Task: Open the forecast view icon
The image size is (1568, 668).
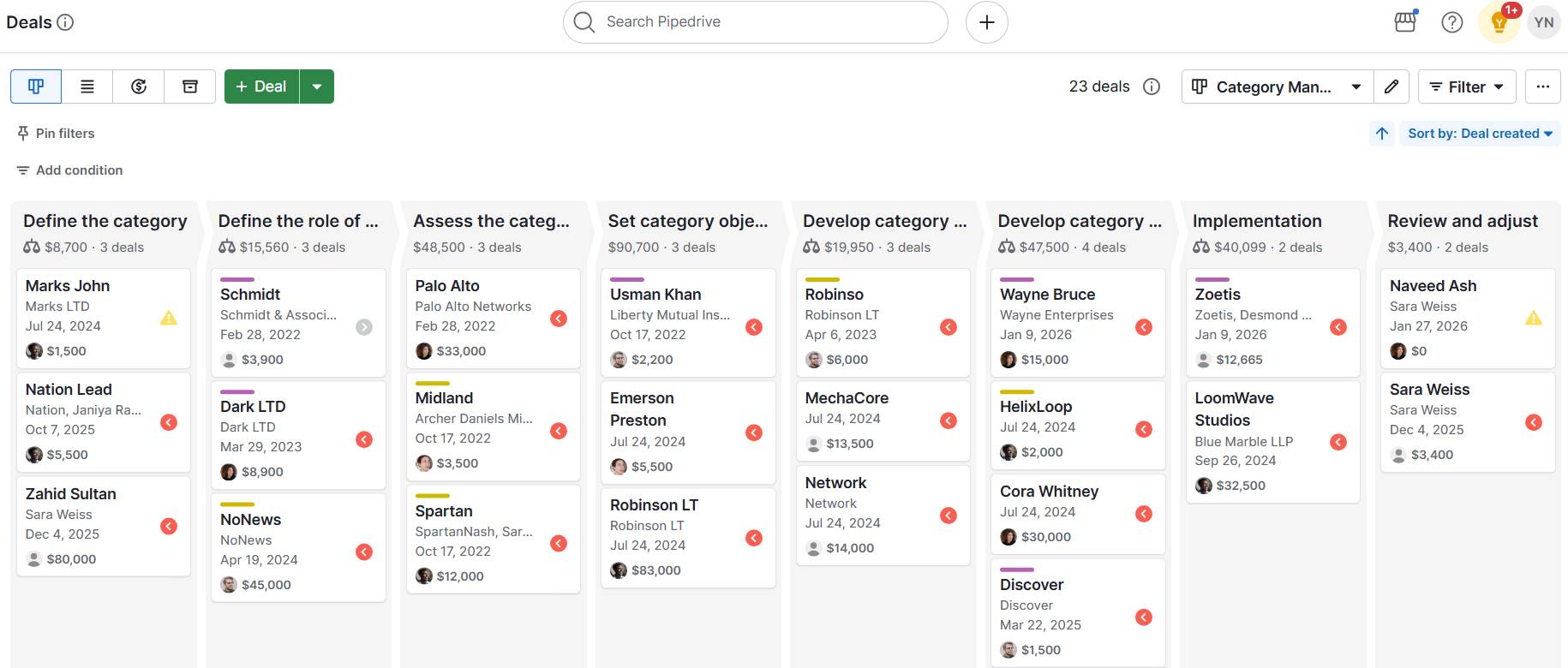Action: tap(139, 86)
